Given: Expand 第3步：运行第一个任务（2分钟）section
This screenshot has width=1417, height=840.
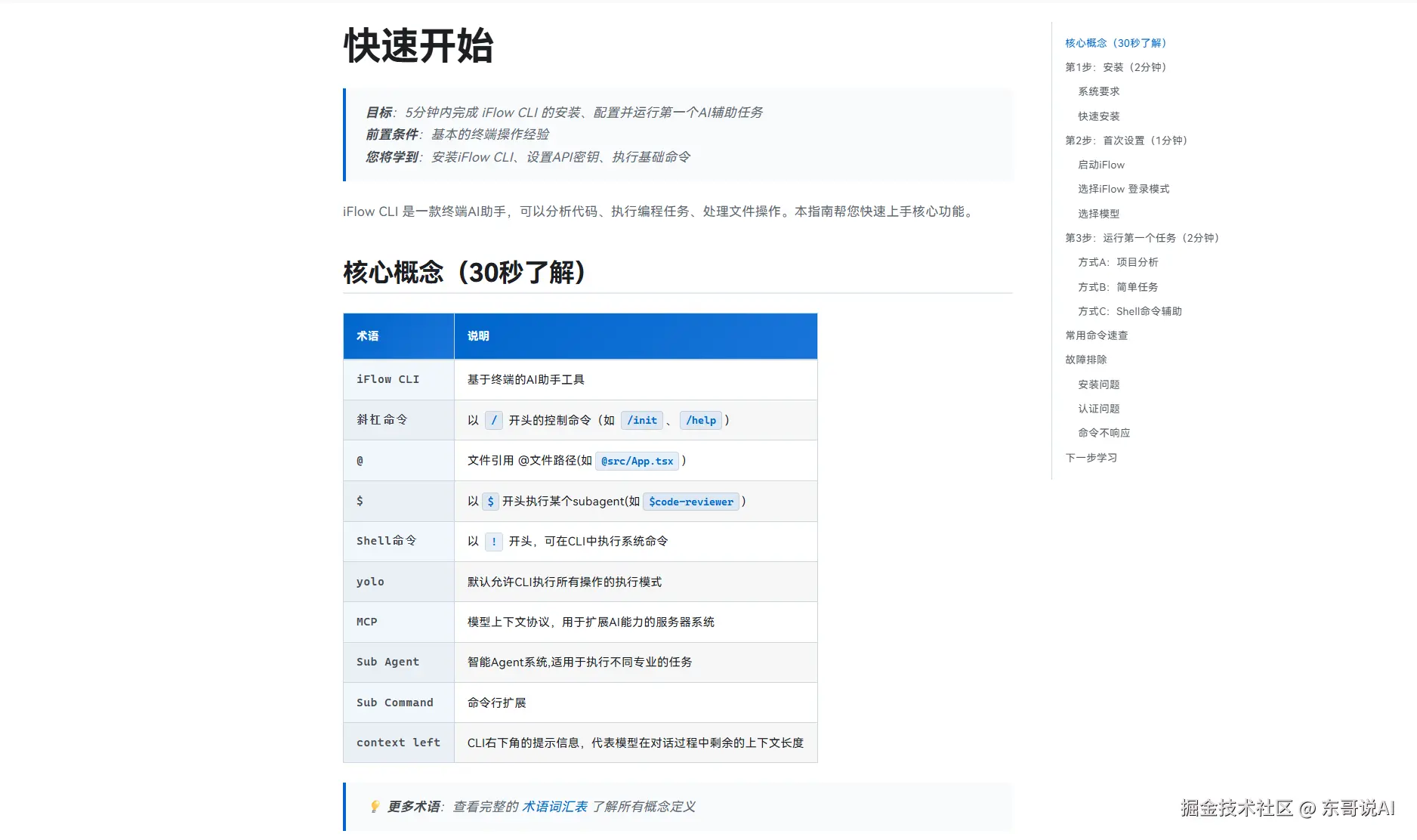Looking at the screenshot, I should coord(1141,237).
